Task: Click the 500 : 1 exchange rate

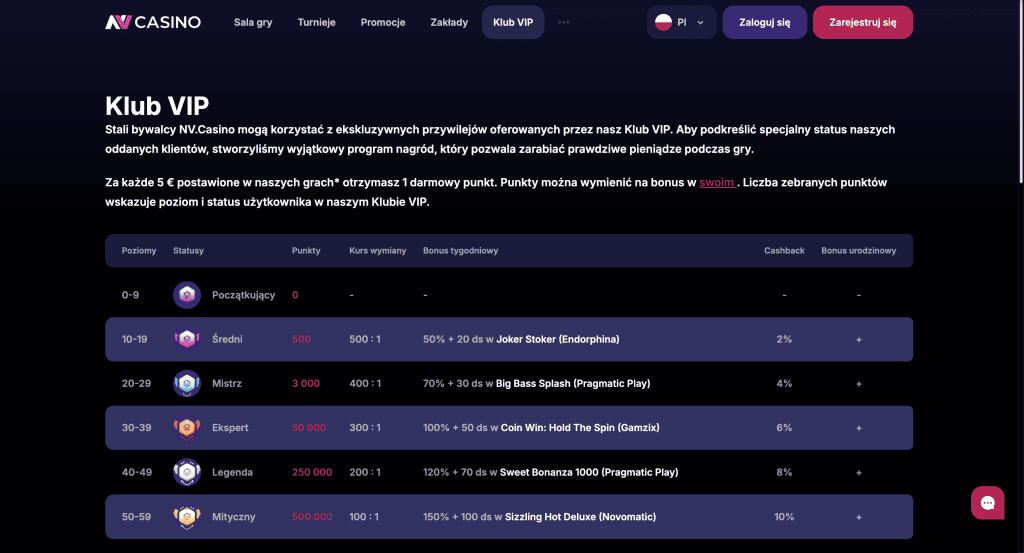Action: (x=364, y=340)
